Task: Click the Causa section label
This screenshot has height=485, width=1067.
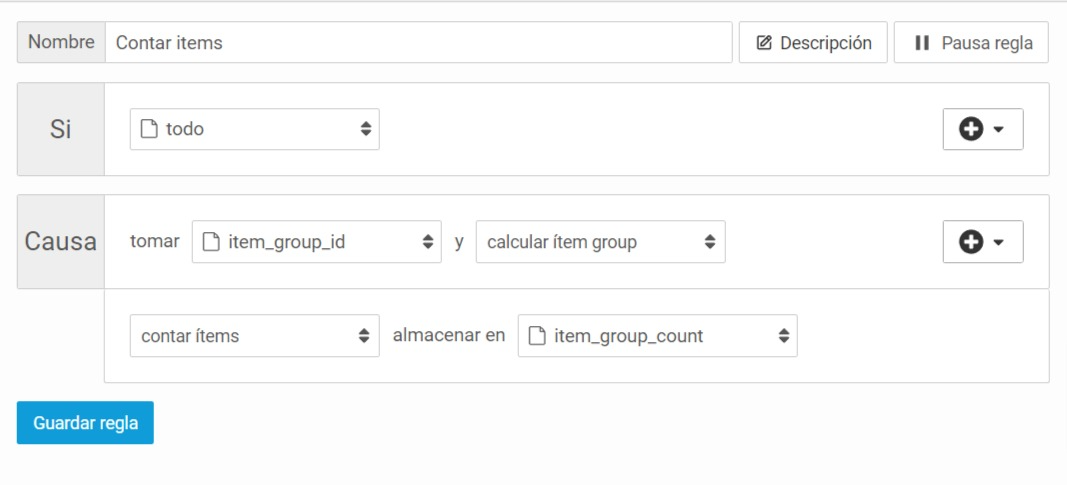Action: click(61, 241)
